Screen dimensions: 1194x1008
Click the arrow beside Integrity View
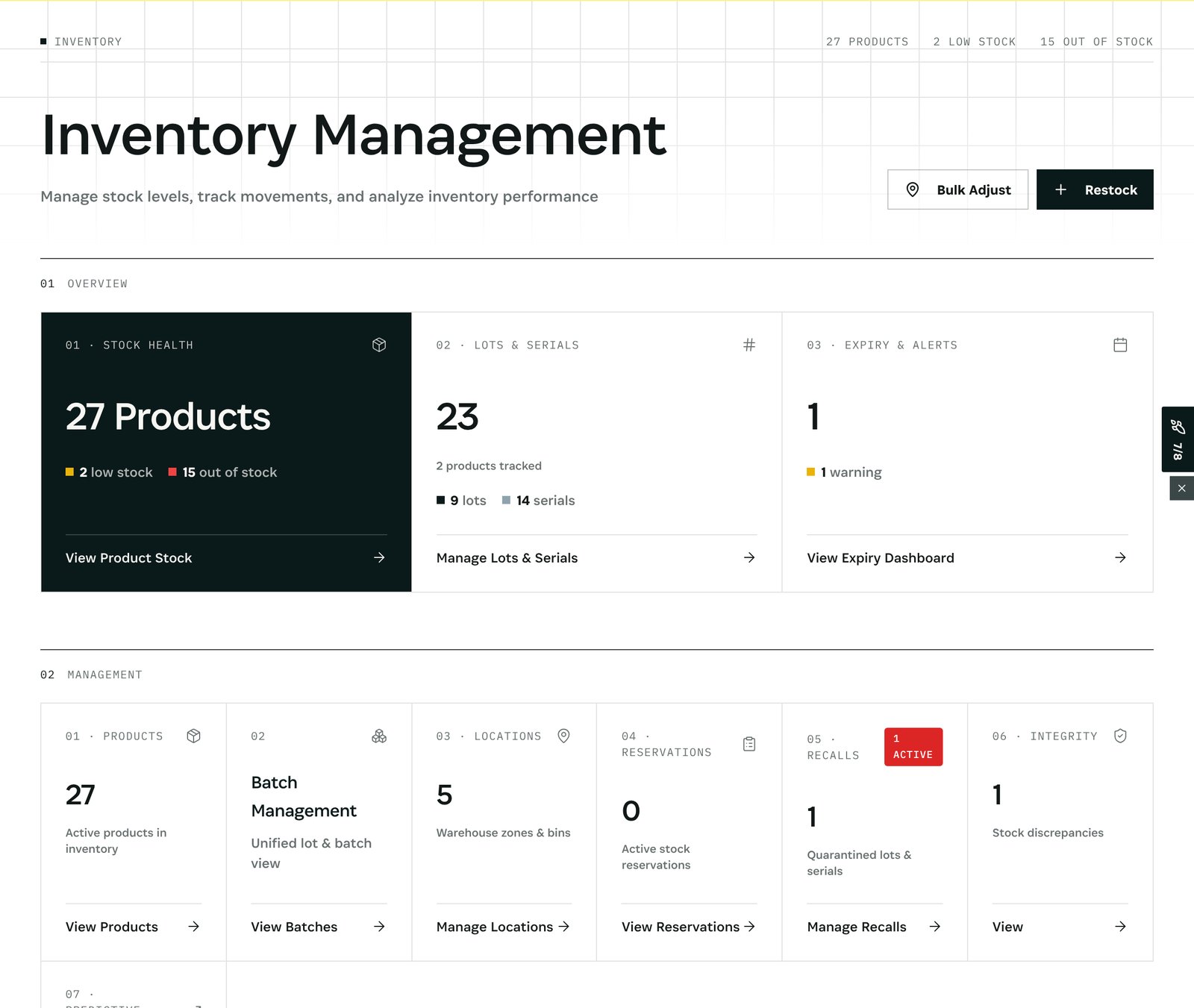pos(1120,927)
